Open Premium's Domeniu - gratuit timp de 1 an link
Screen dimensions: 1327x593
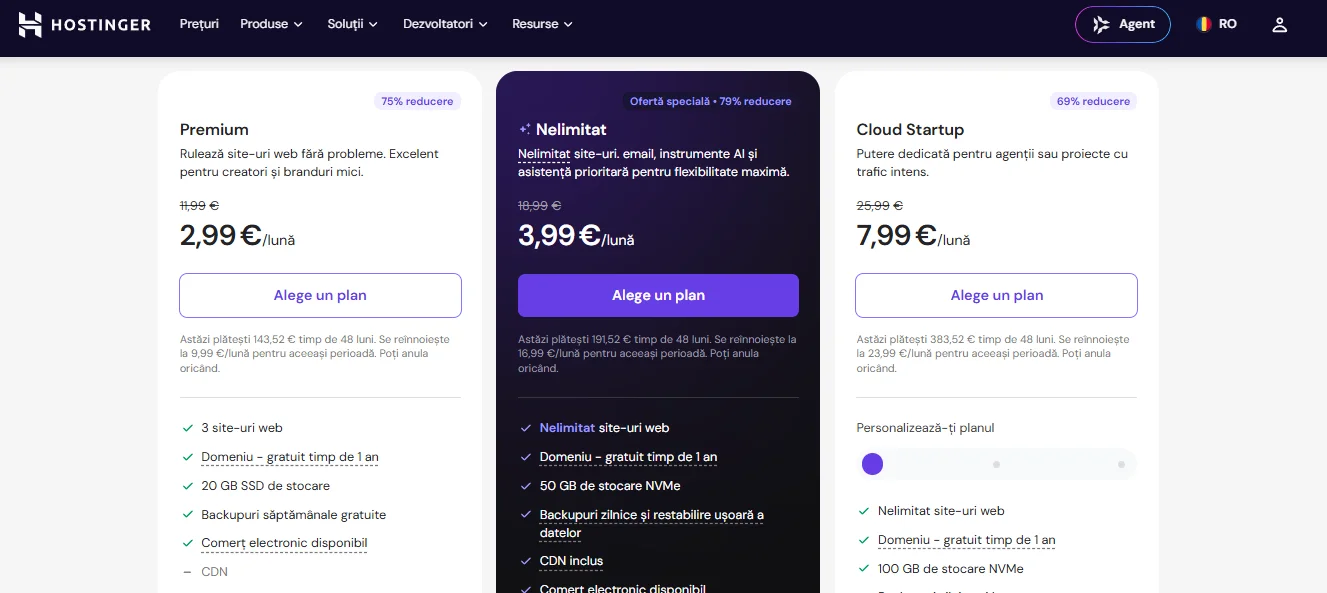[x=290, y=457]
